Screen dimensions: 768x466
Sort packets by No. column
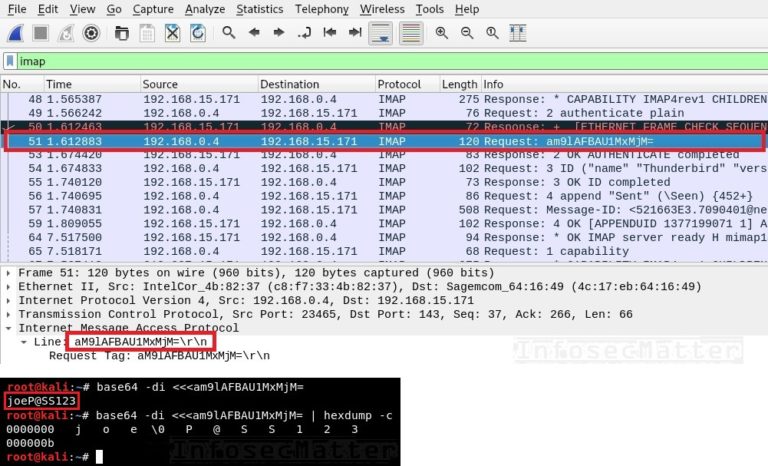coord(22,84)
